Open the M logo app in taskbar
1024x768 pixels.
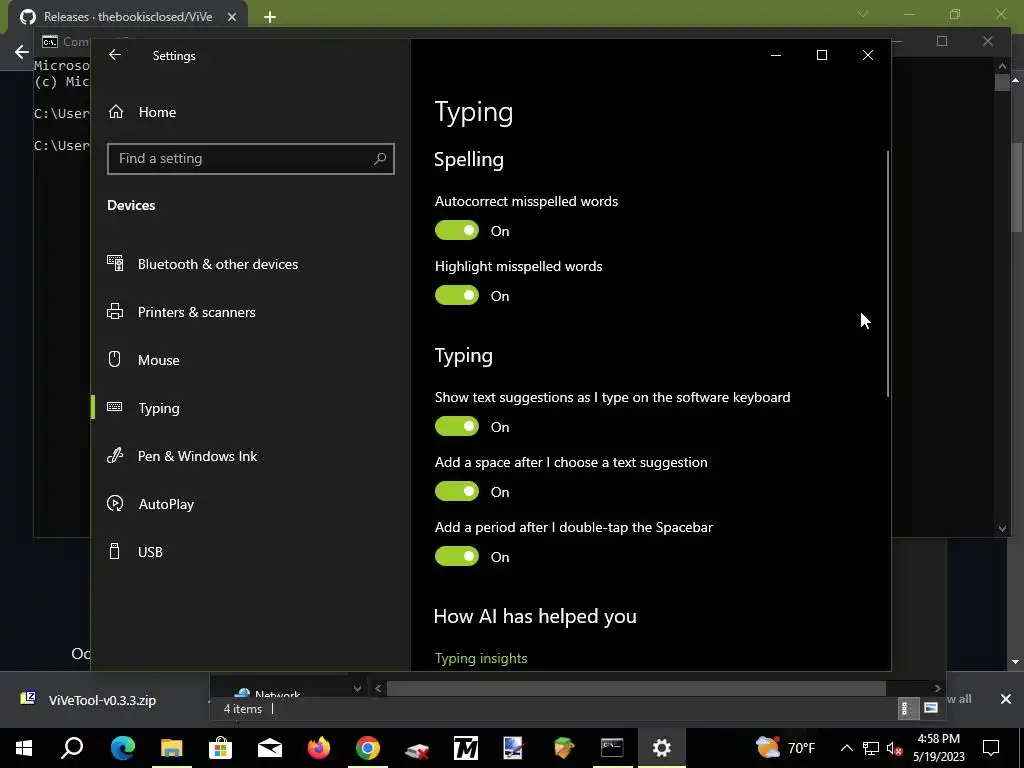(466, 748)
